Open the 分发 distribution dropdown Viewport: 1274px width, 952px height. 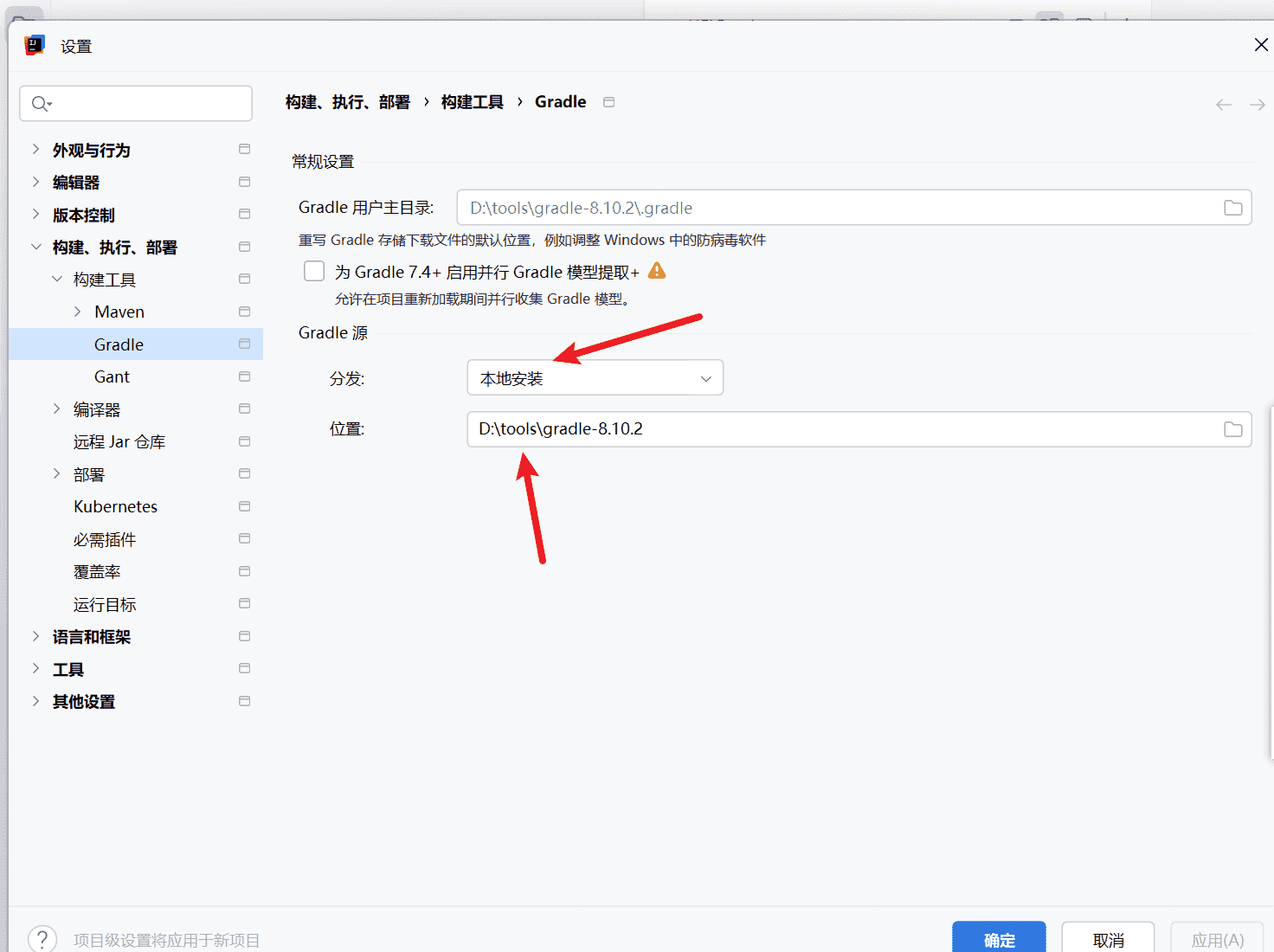[x=595, y=378]
